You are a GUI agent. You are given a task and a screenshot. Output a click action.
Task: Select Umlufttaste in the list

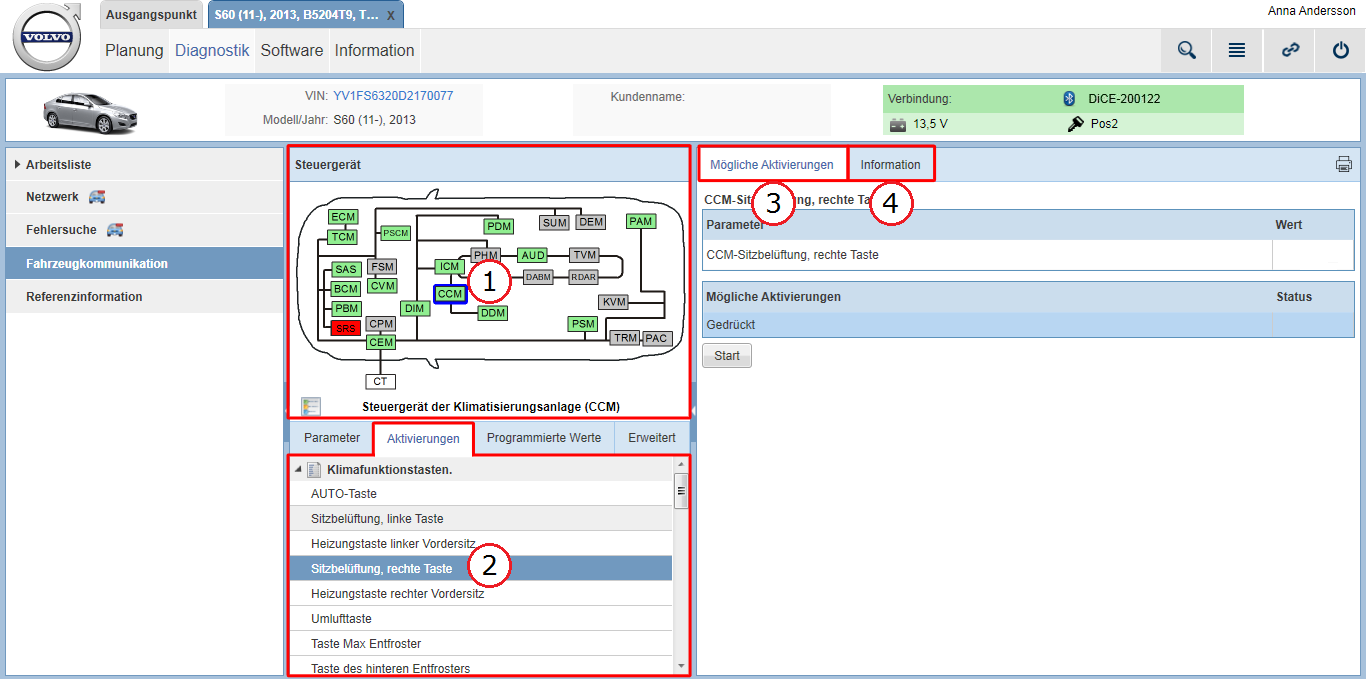point(481,619)
